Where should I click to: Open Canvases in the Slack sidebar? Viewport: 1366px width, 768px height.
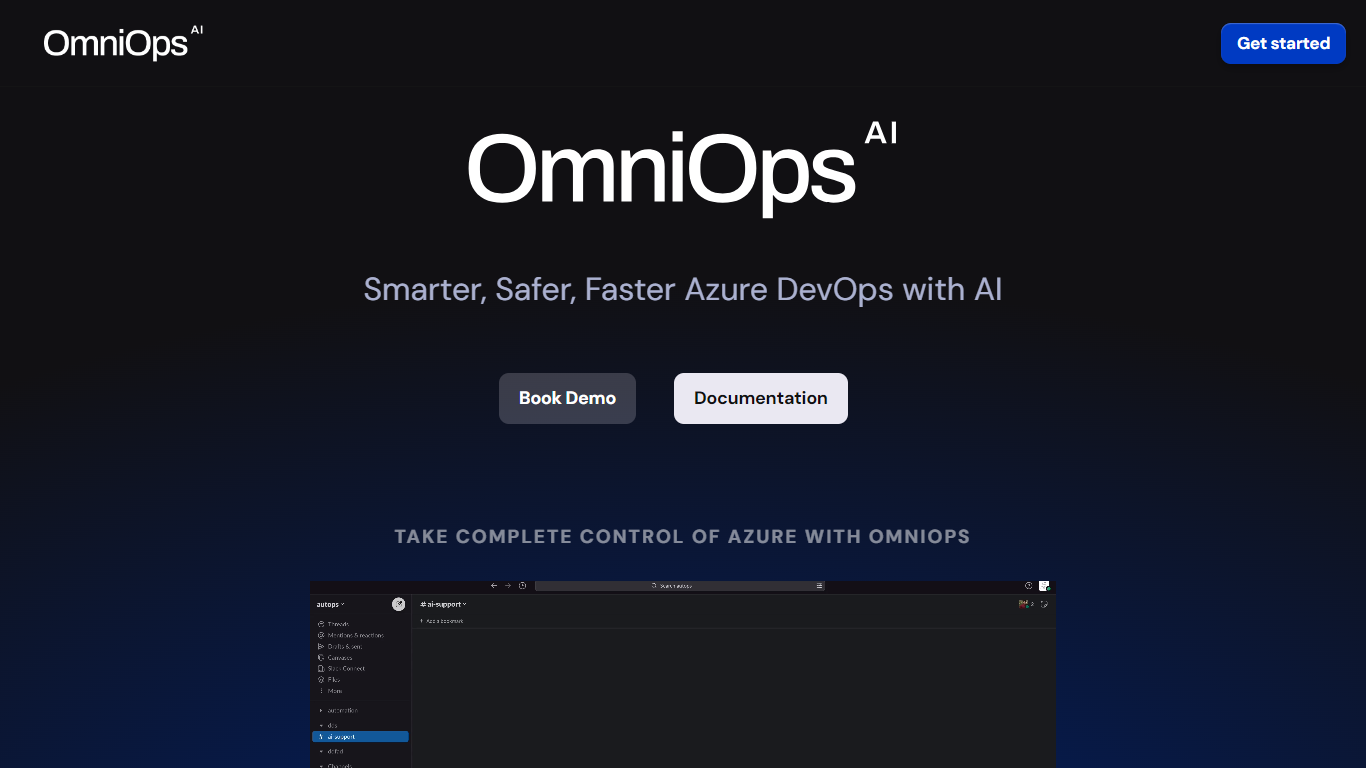tap(335, 657)
